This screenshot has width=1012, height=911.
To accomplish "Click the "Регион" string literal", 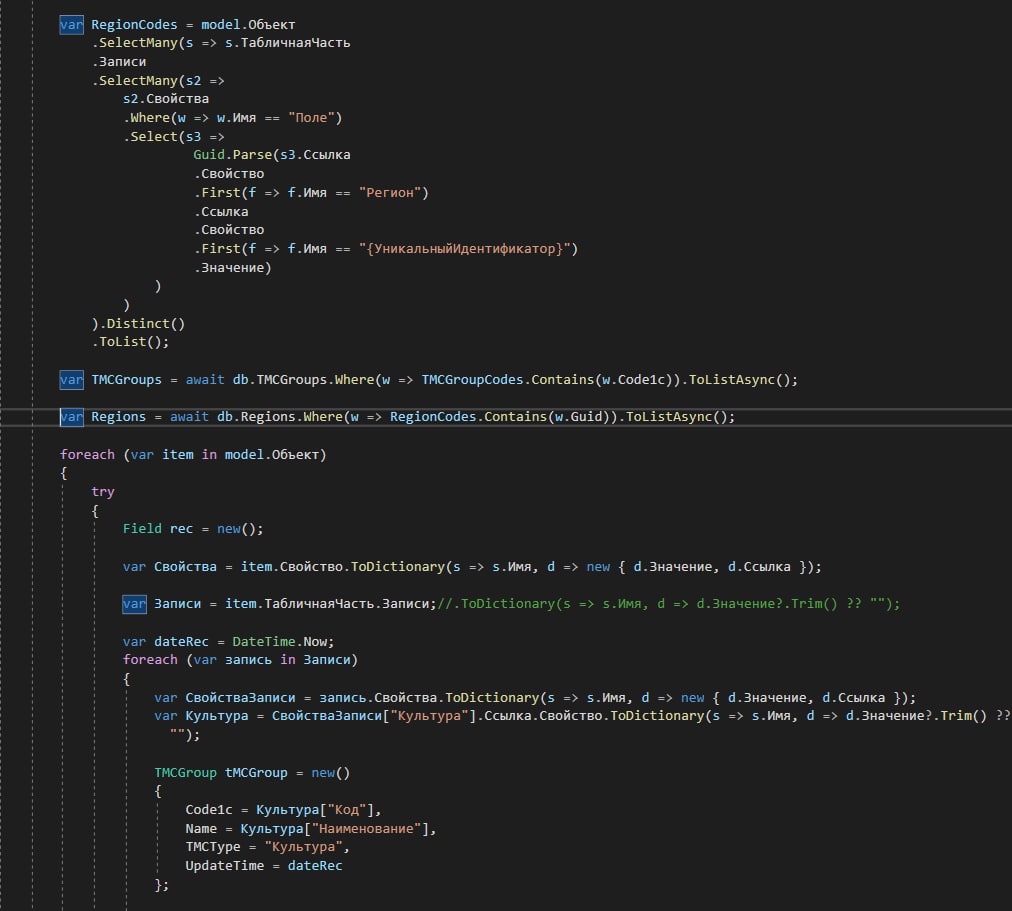I will [390, 193].
